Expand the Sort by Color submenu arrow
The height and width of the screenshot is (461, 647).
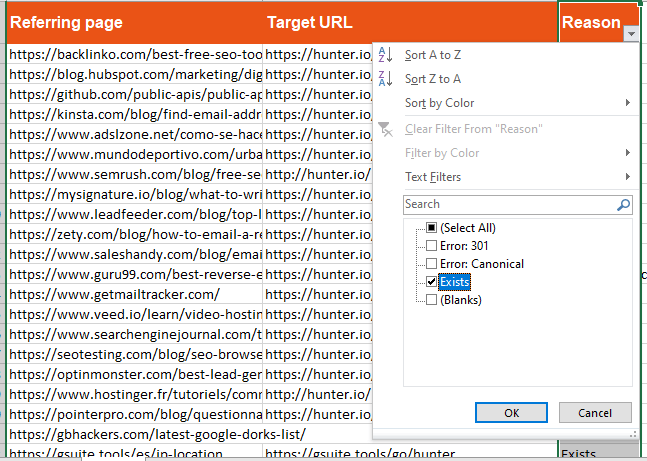[x=628, y=102]
